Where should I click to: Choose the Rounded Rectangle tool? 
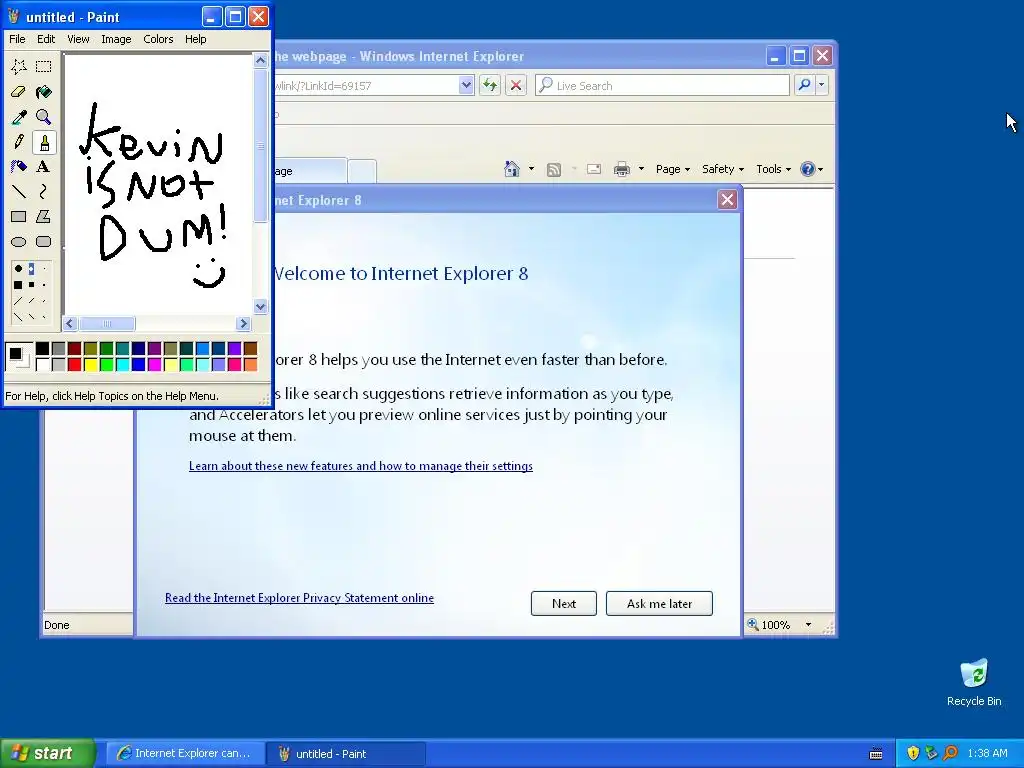44,242
